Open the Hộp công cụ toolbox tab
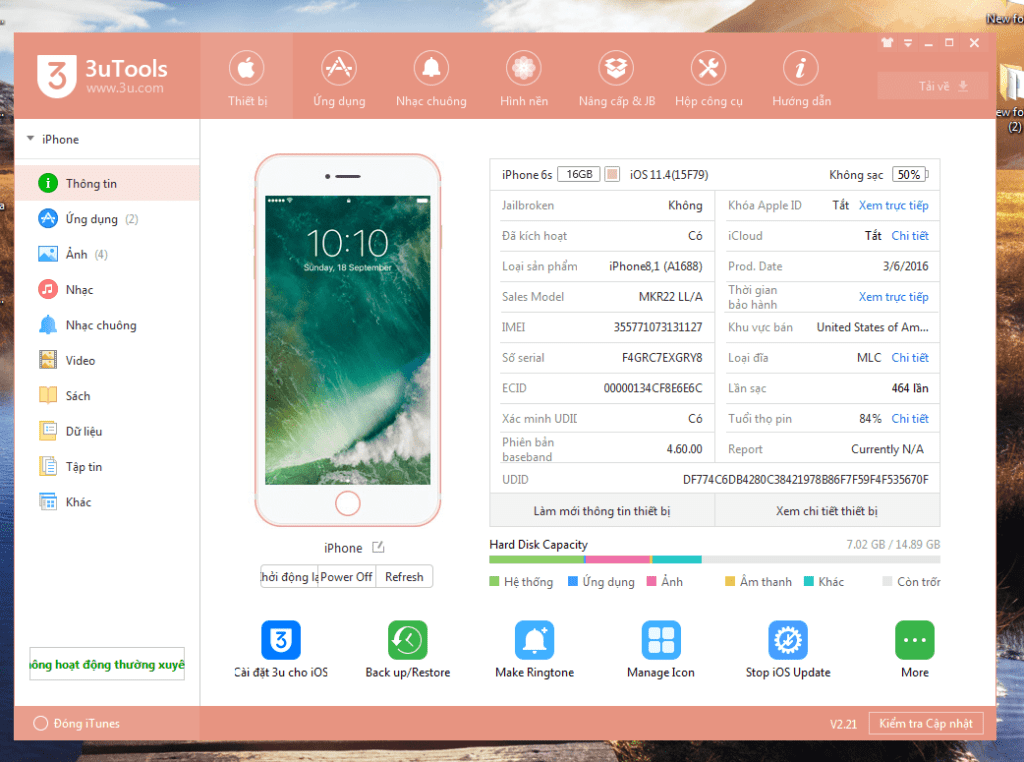 coord(709,78)
